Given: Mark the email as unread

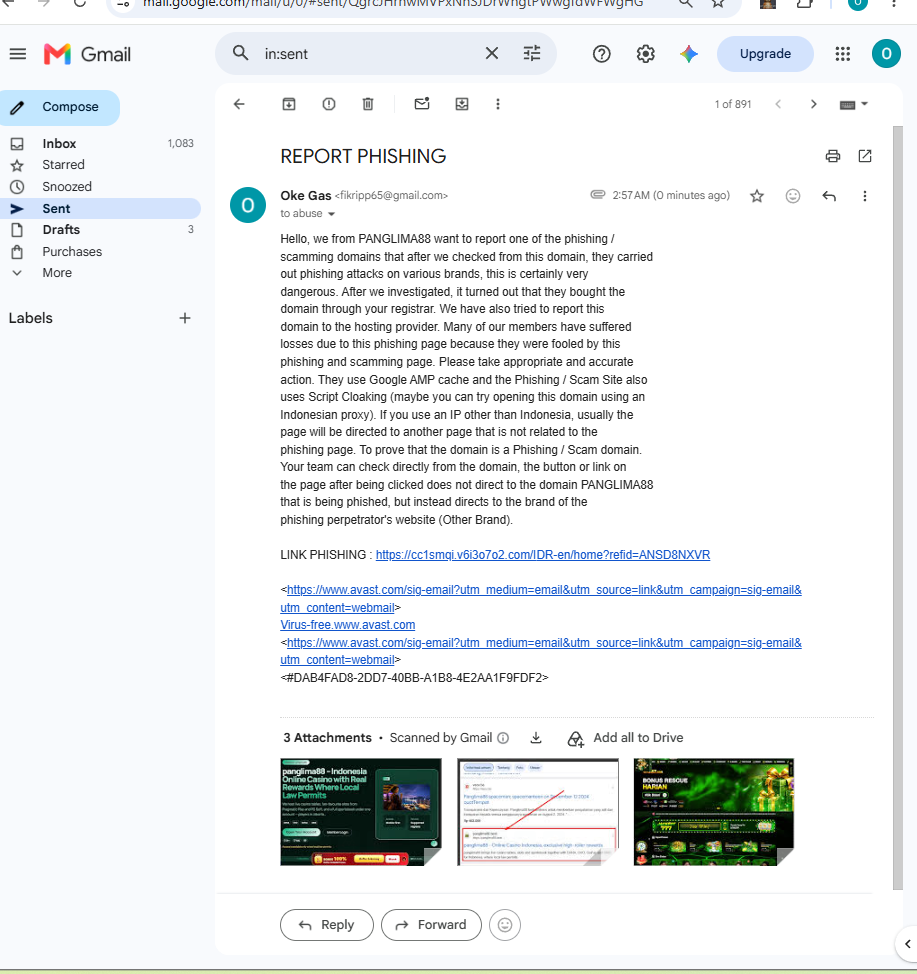Looking at the screenshot, I should (x=422, y=104).
